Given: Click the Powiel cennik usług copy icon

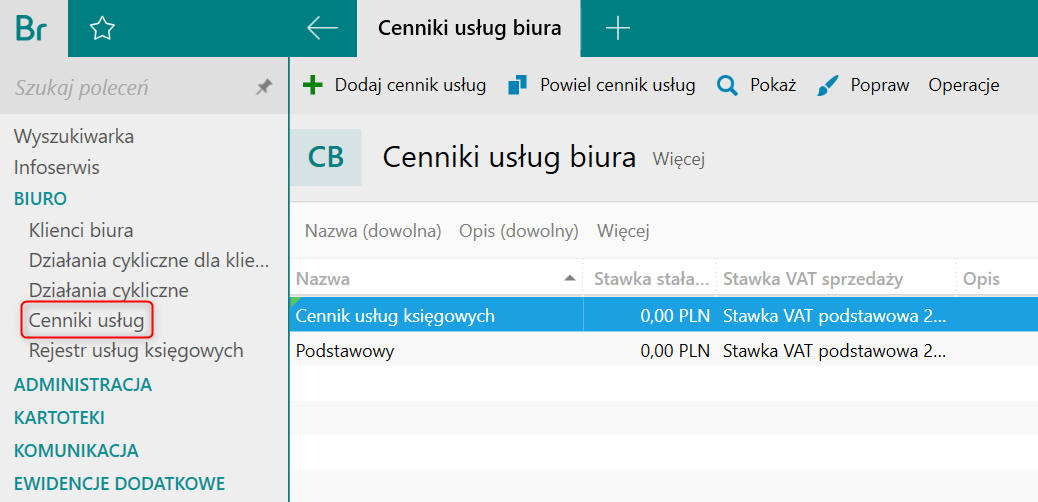Looking at the screenshot, I should coord(518,85).
